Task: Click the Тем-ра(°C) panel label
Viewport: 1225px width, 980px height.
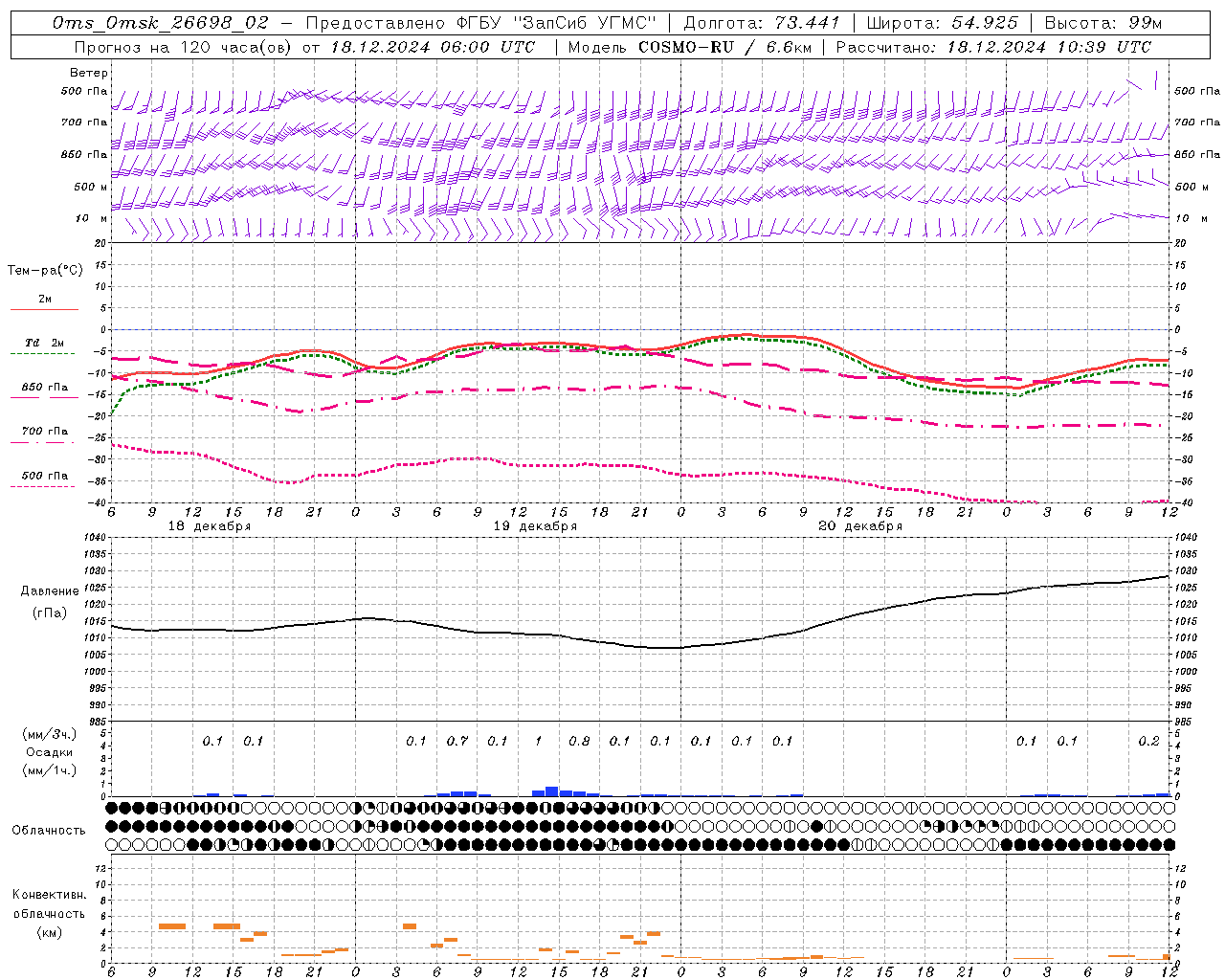Action: [45, 271]
